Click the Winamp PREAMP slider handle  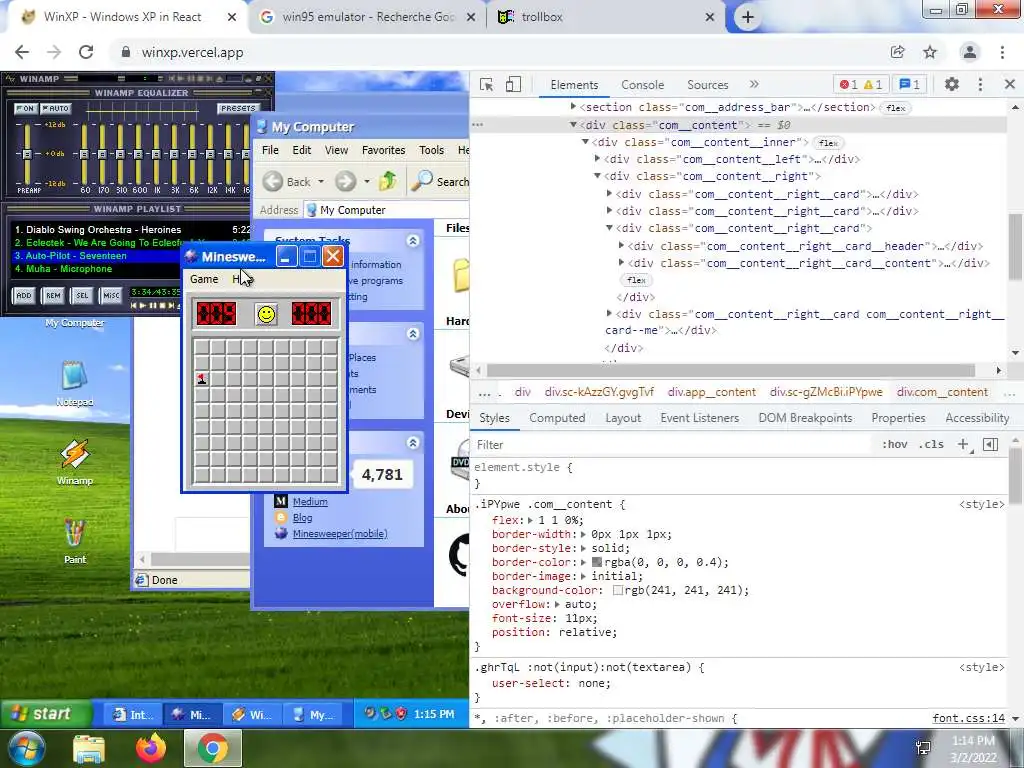pos(27,154)
